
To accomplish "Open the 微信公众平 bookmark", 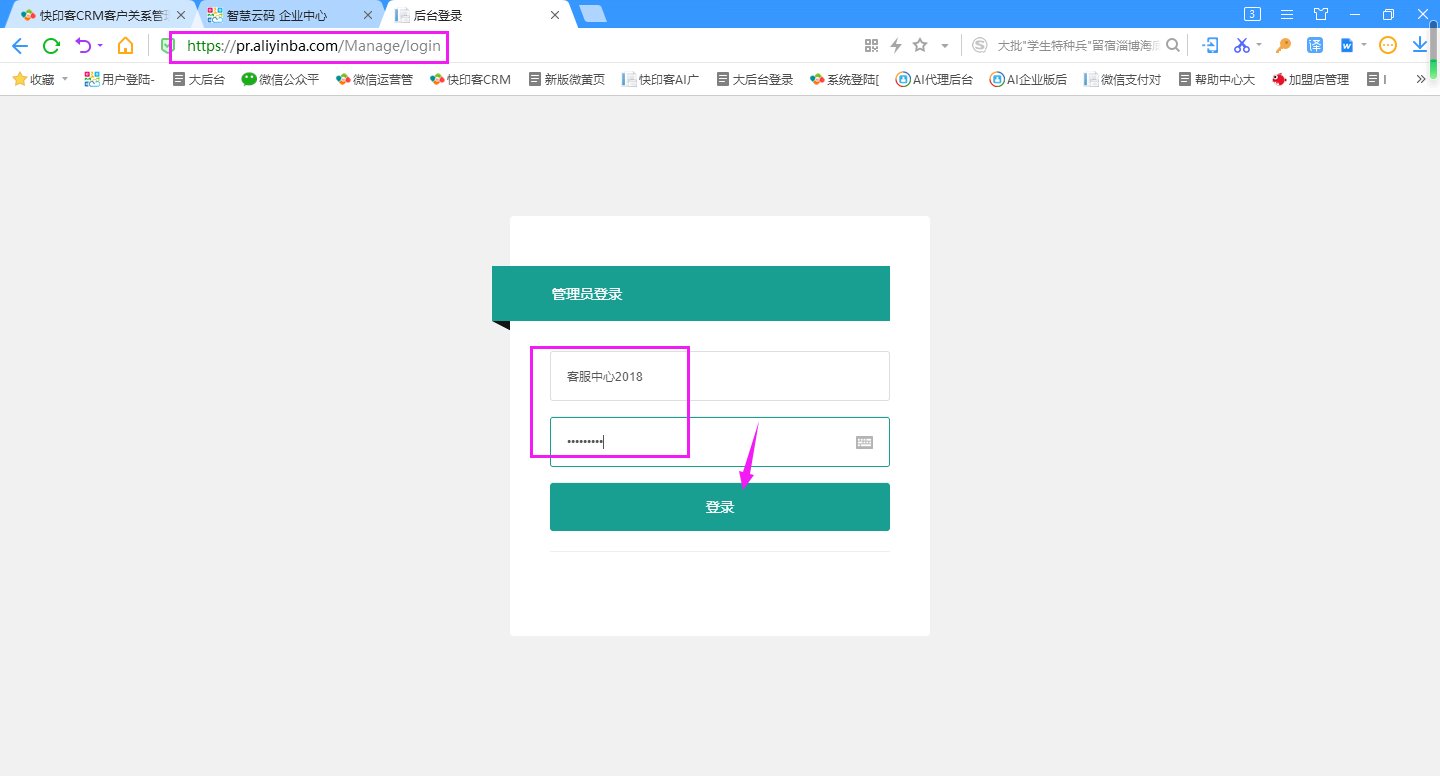I will tap(280, 79).
